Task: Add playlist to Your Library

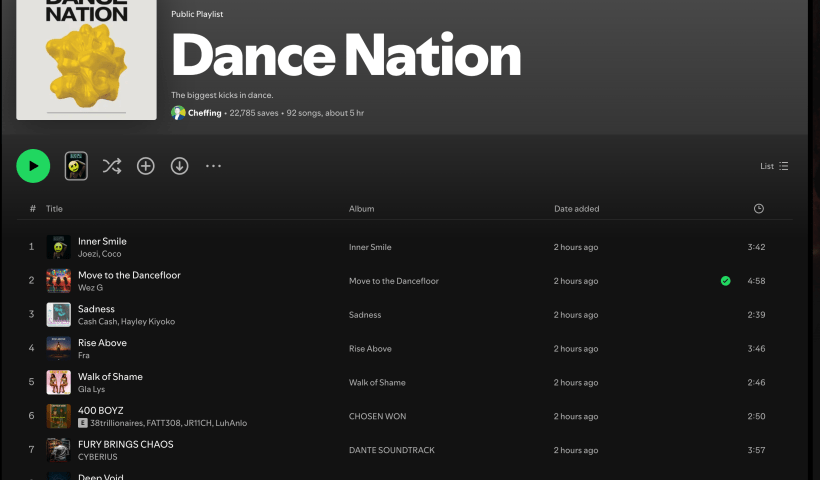Action: coord(146,166)
